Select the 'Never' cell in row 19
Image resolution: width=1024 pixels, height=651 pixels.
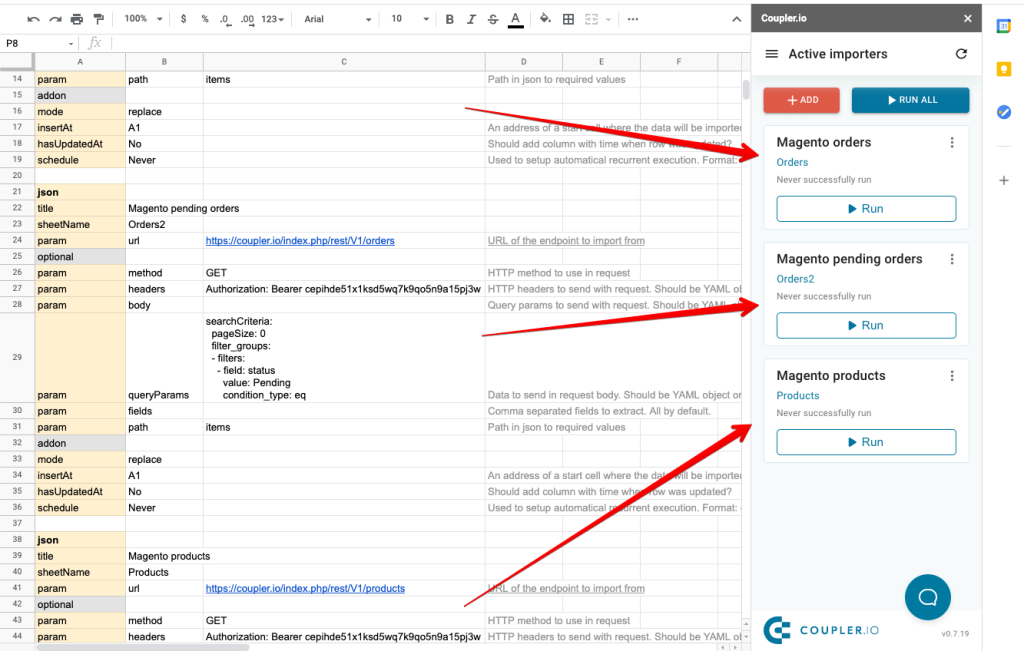click(165, 160)
